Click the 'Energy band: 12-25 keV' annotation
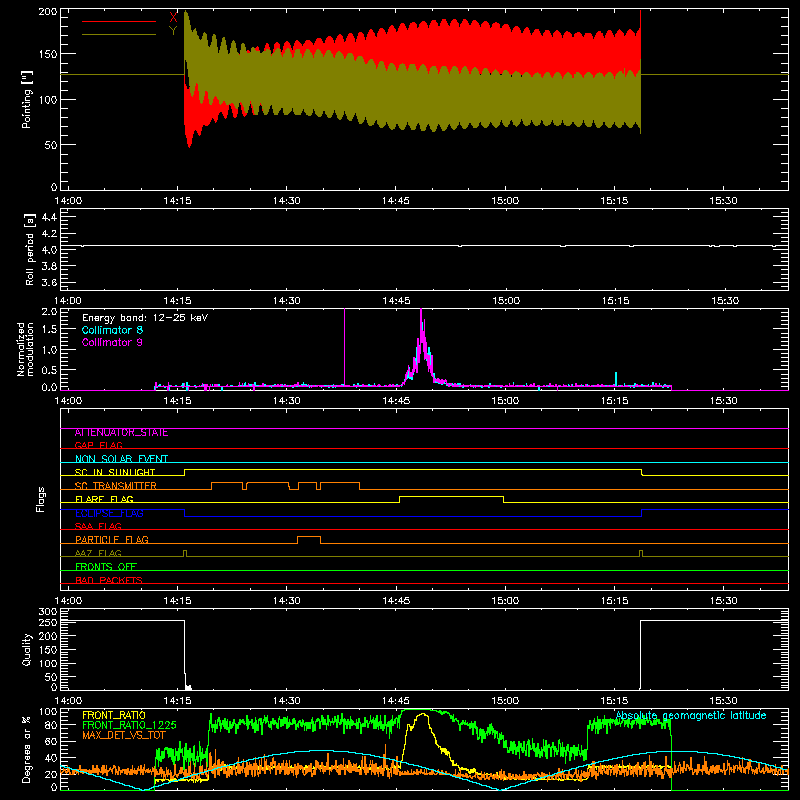The image size is (800, 800). tap(145, 318)
